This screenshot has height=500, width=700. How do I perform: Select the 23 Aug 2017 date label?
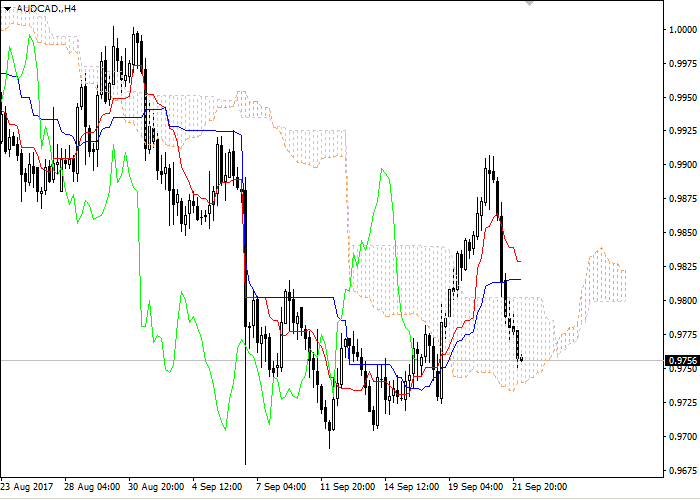coord(27,487)
